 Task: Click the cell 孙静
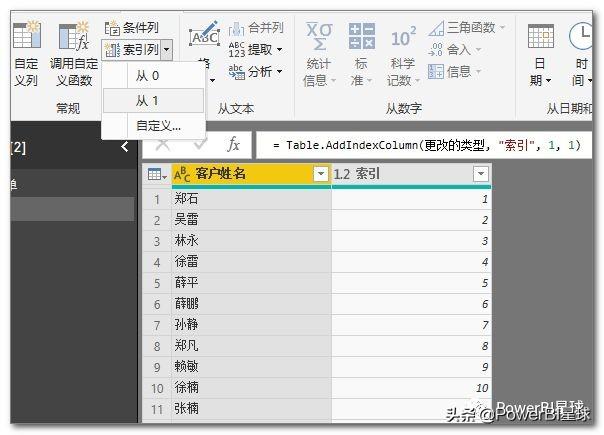(251, 325)
